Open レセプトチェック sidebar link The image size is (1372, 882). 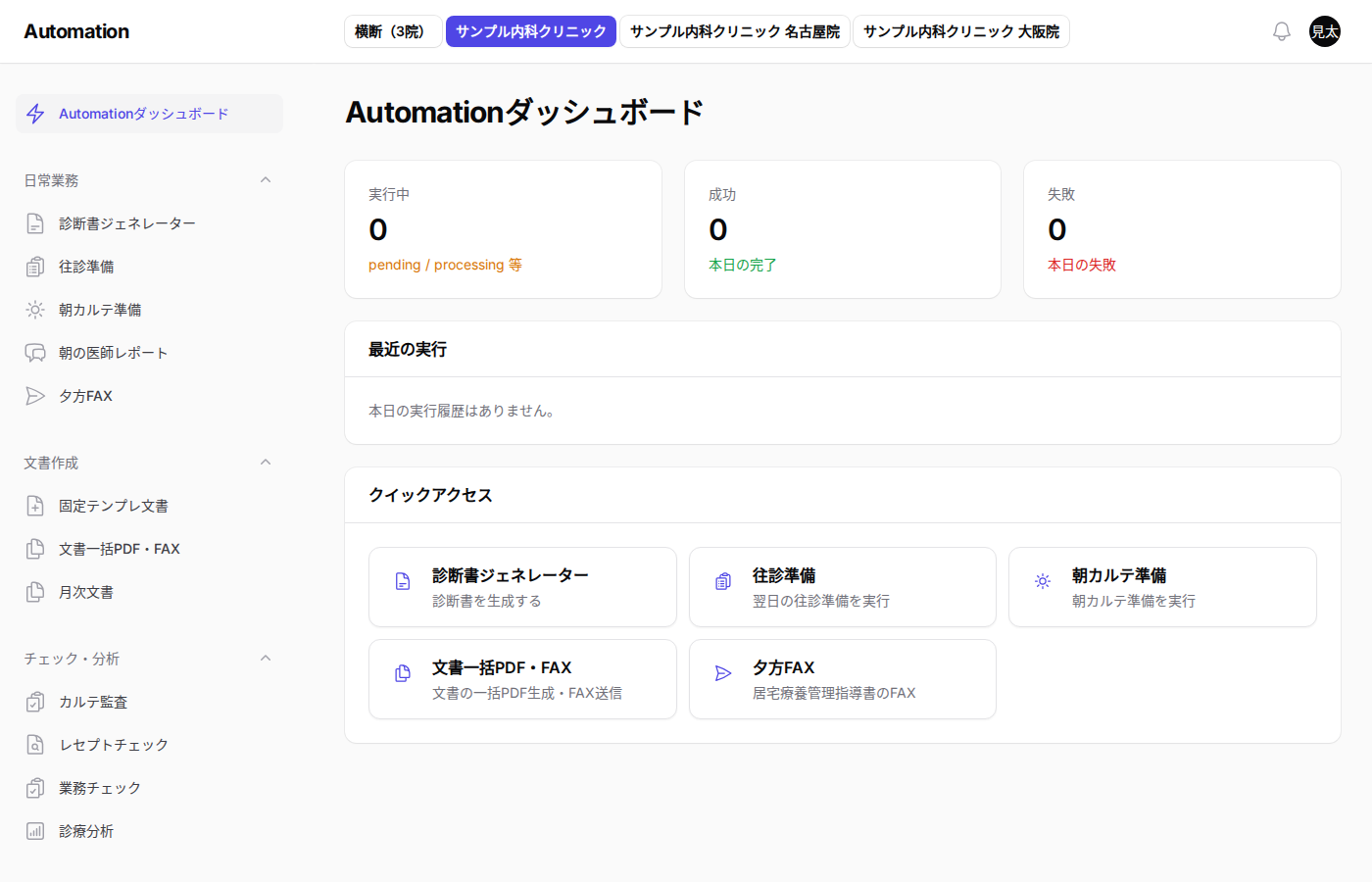(149, 745)
